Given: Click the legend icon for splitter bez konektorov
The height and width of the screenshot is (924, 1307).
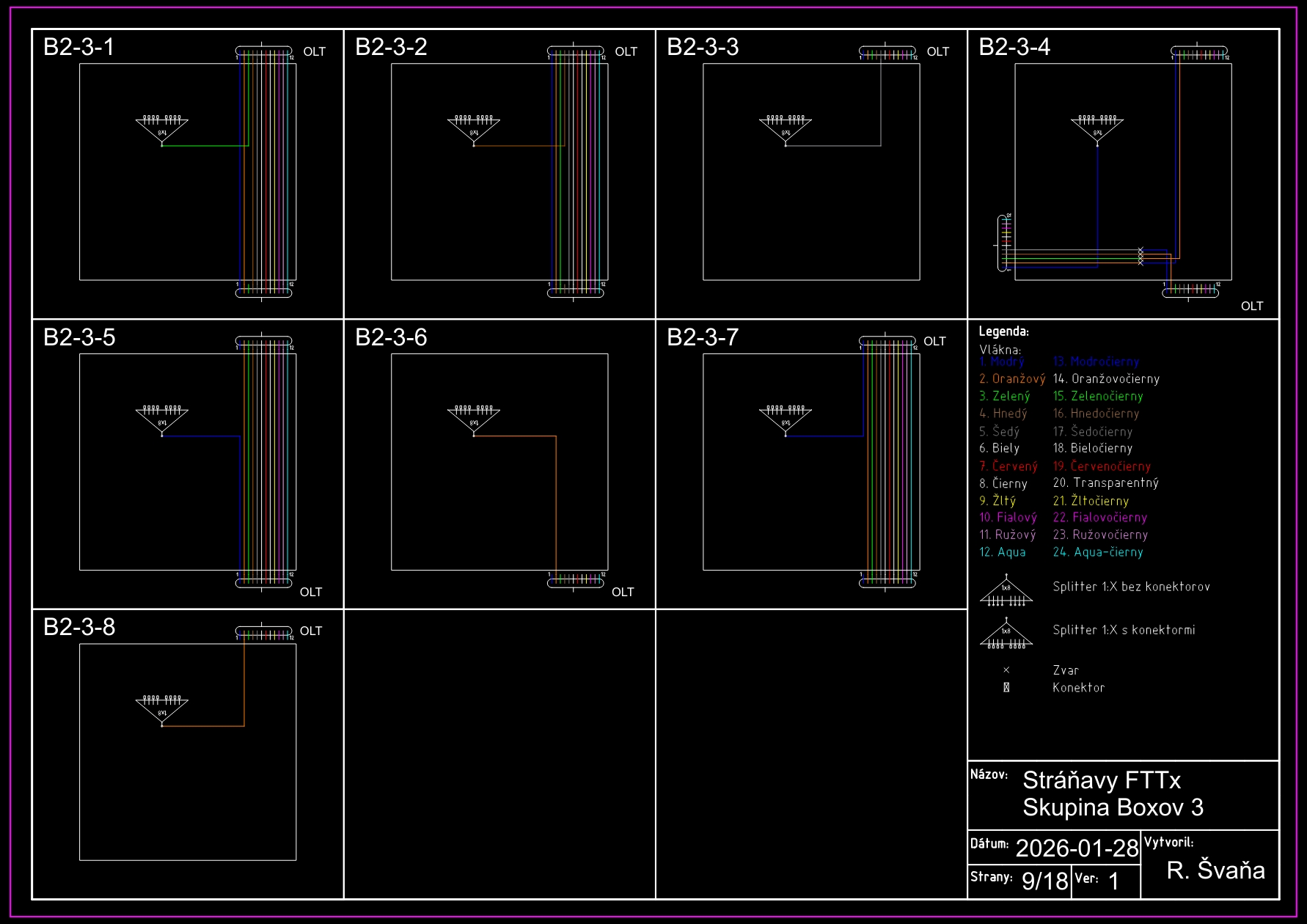Looking at the screenshot, I should pyautogui.click(x=1006, y=591).
